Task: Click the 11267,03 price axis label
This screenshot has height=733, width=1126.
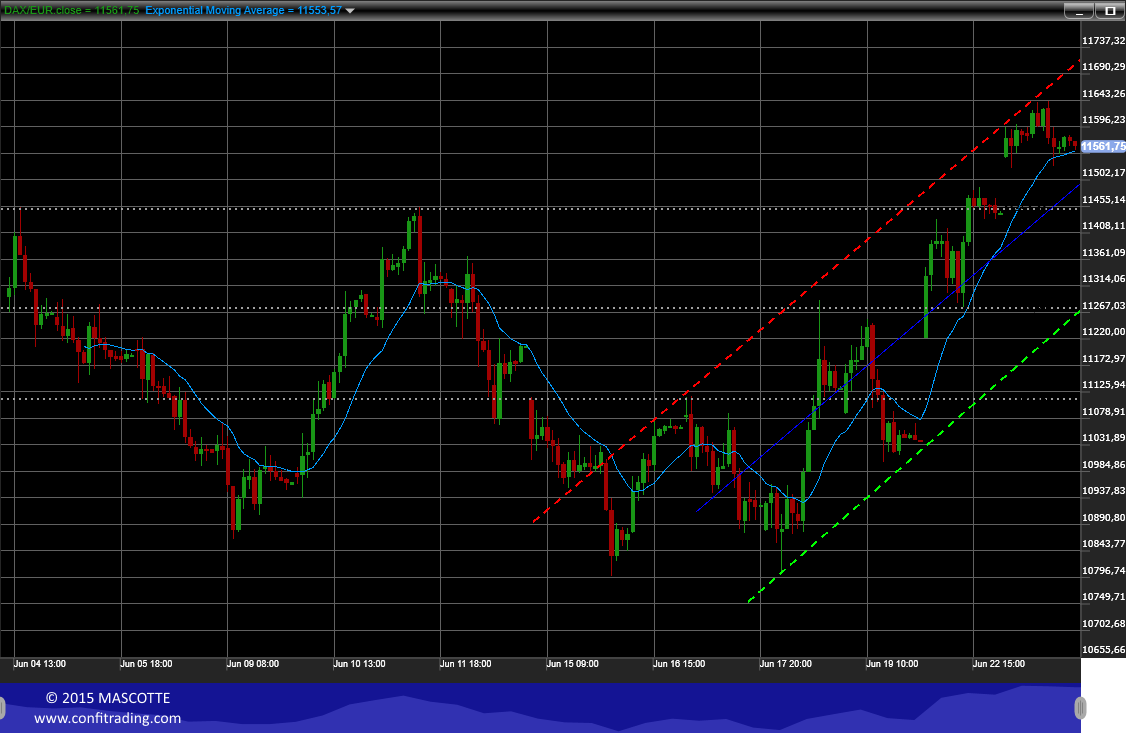Action: tap(1103, 306)
